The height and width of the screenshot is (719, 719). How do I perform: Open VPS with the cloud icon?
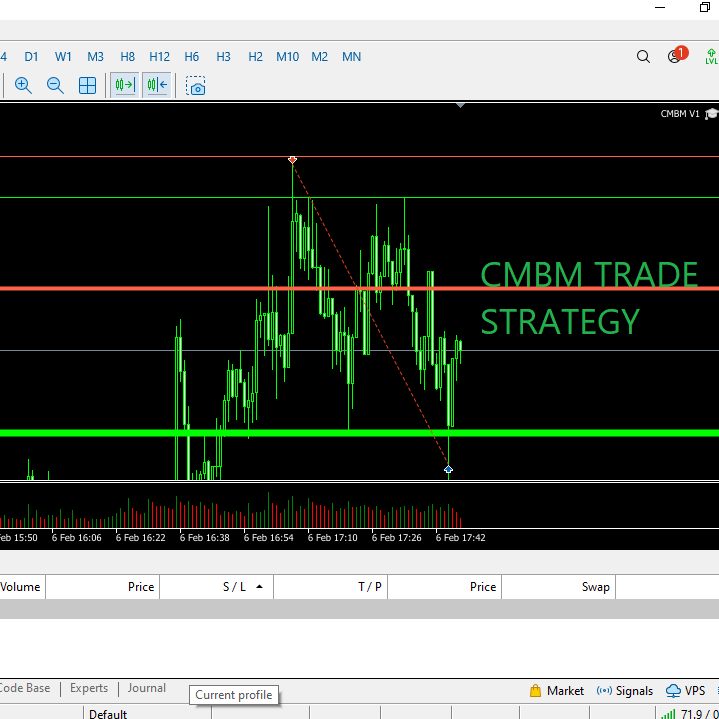click(x=685, y=691)
